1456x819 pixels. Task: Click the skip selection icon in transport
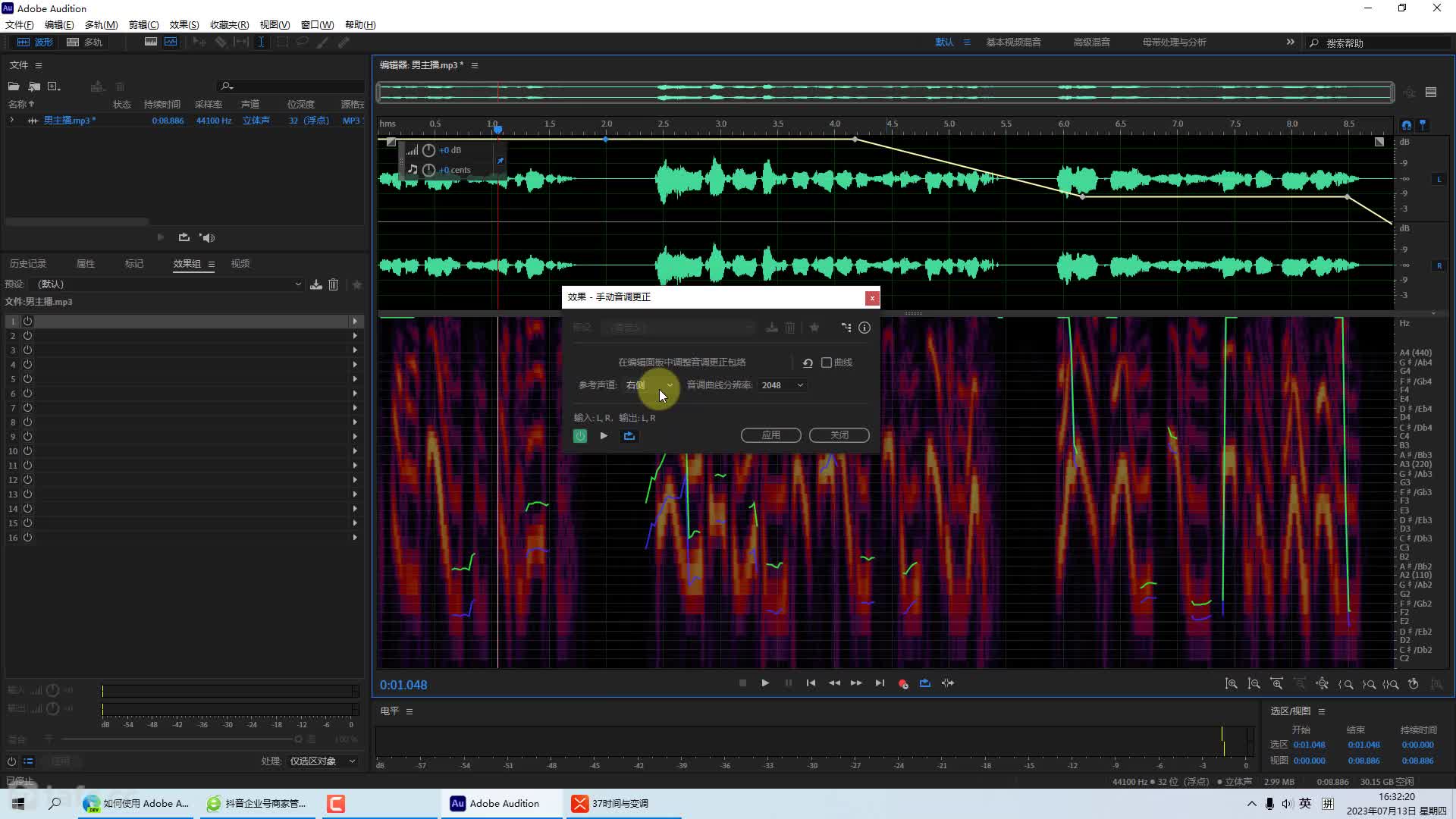[x=948, y=683]
